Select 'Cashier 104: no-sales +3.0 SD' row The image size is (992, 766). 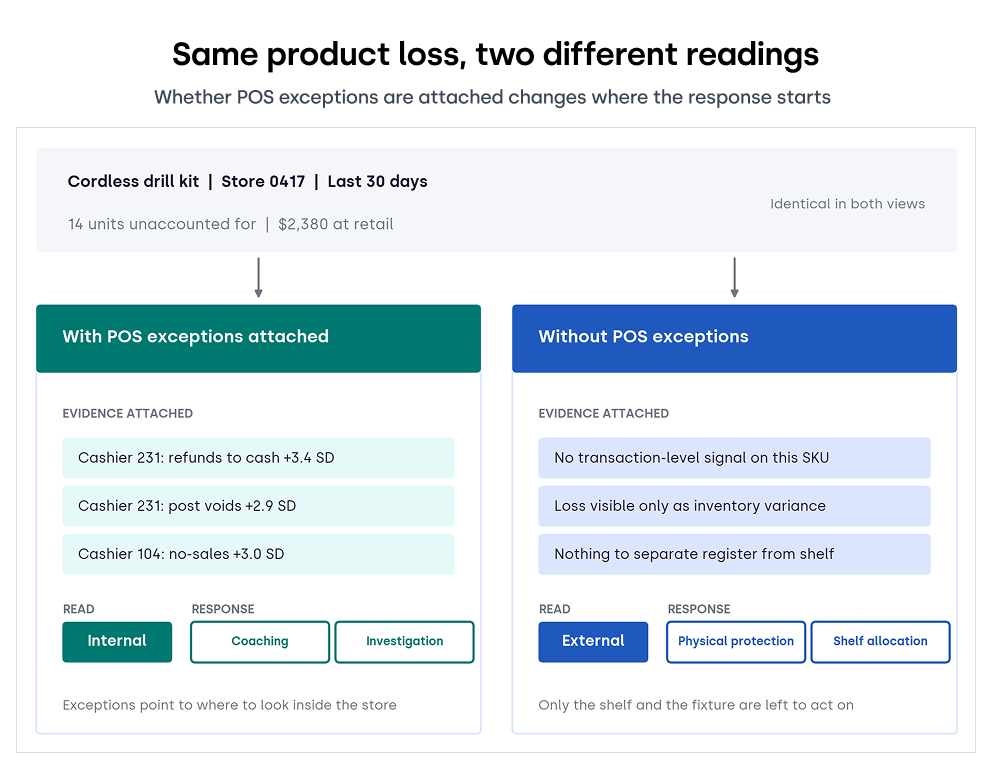coord(258,554)
